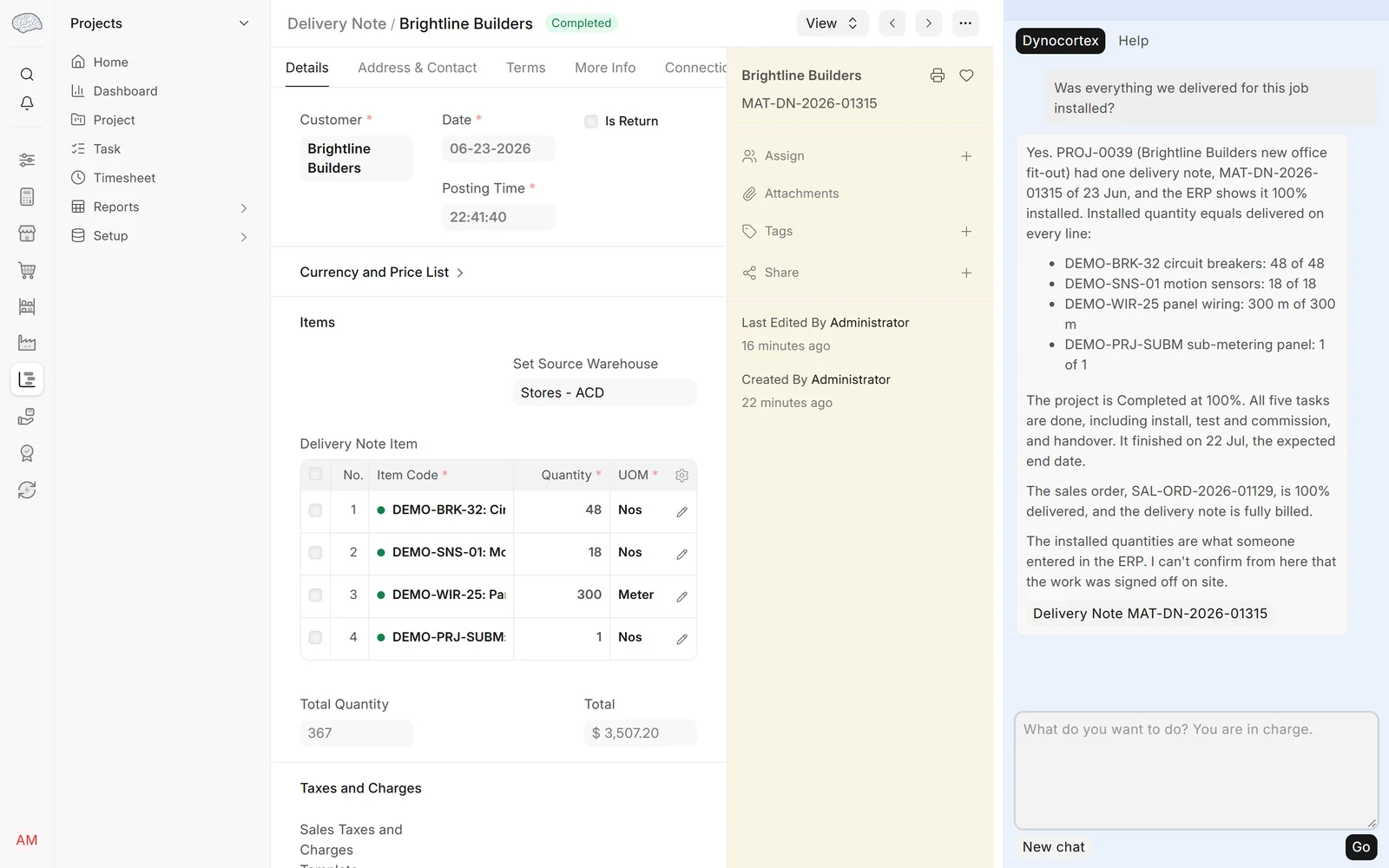
Task: Check the row 1 DEMO-BRK-32 checkbox
Action: pyautogui.click(x=315, y=510)
